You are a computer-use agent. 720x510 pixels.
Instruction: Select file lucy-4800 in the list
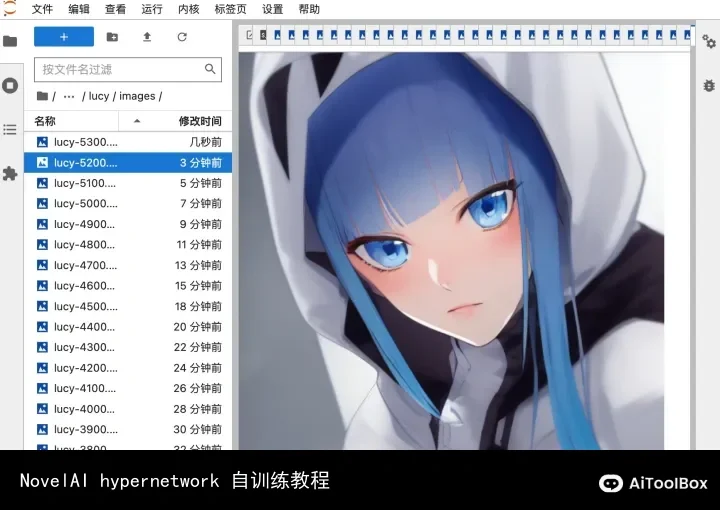(128, 245)
